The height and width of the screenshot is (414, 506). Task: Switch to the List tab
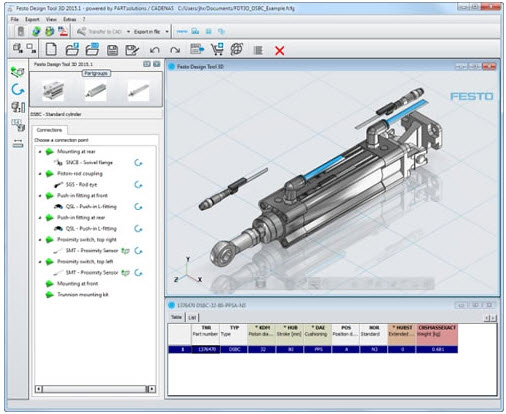click(192, 317)
